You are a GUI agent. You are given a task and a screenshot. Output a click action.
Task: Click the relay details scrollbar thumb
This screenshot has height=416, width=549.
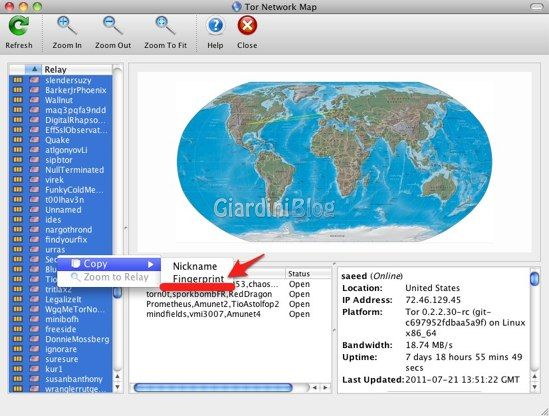tap(534, 279)
